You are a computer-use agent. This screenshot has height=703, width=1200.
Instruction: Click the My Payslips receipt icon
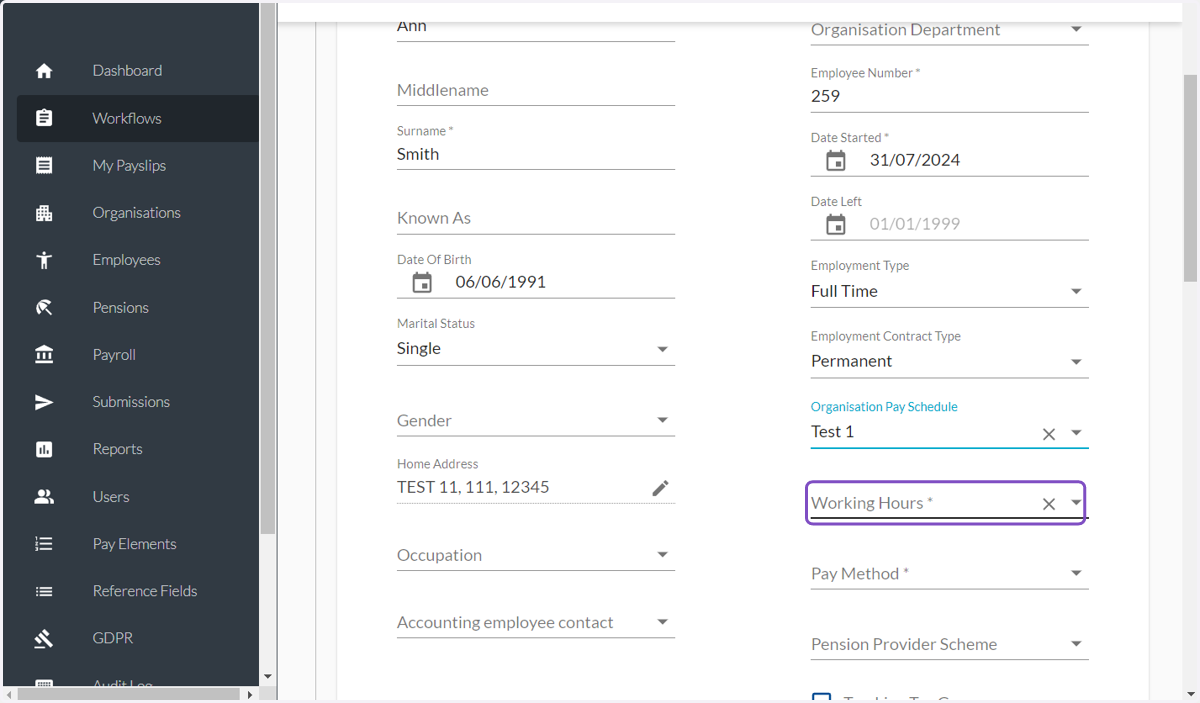[44, 166]
